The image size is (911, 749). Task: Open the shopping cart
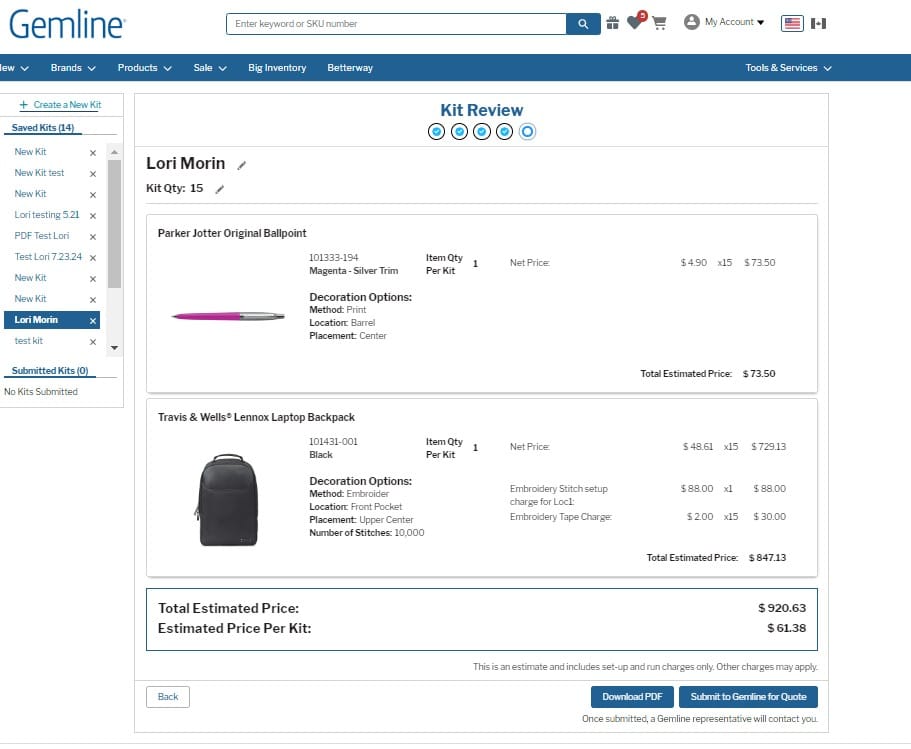[x=659, y=23]
